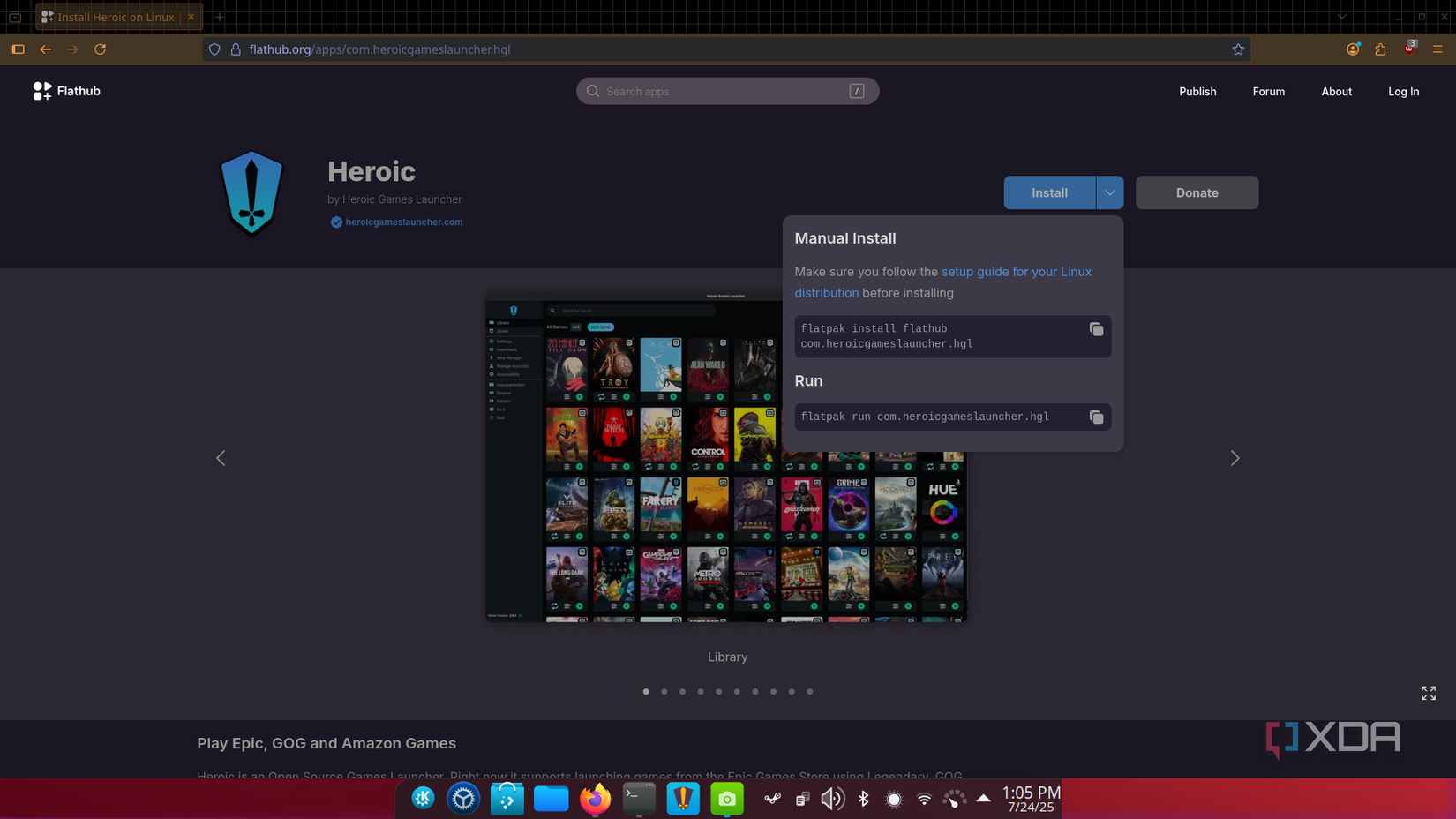Focus the Search apps field
The image size is (1456, 819).
[x=727, y=91]
